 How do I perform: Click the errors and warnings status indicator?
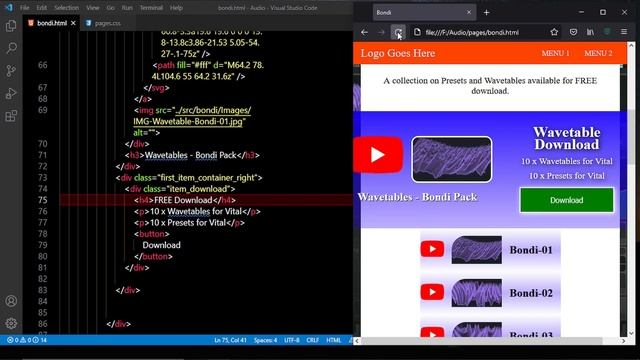[x=27, y=340]
